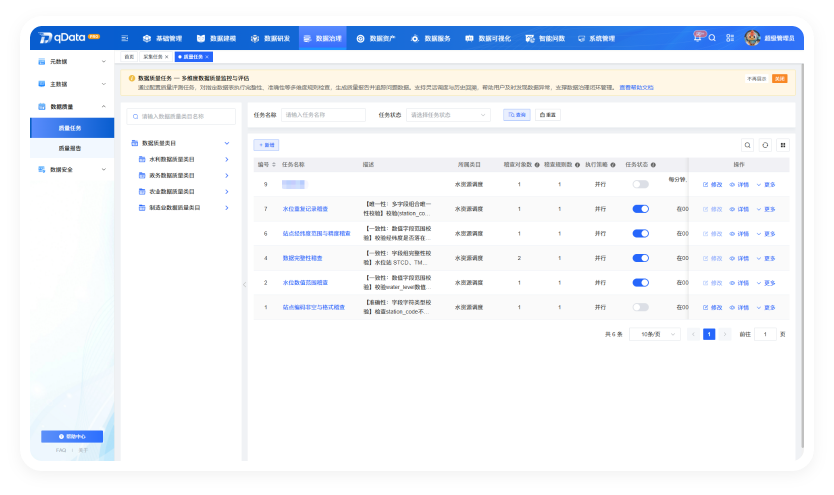834x495 pixels.
Task: Click 关闭 orange banner button
Action: click(x=779, y=79)
